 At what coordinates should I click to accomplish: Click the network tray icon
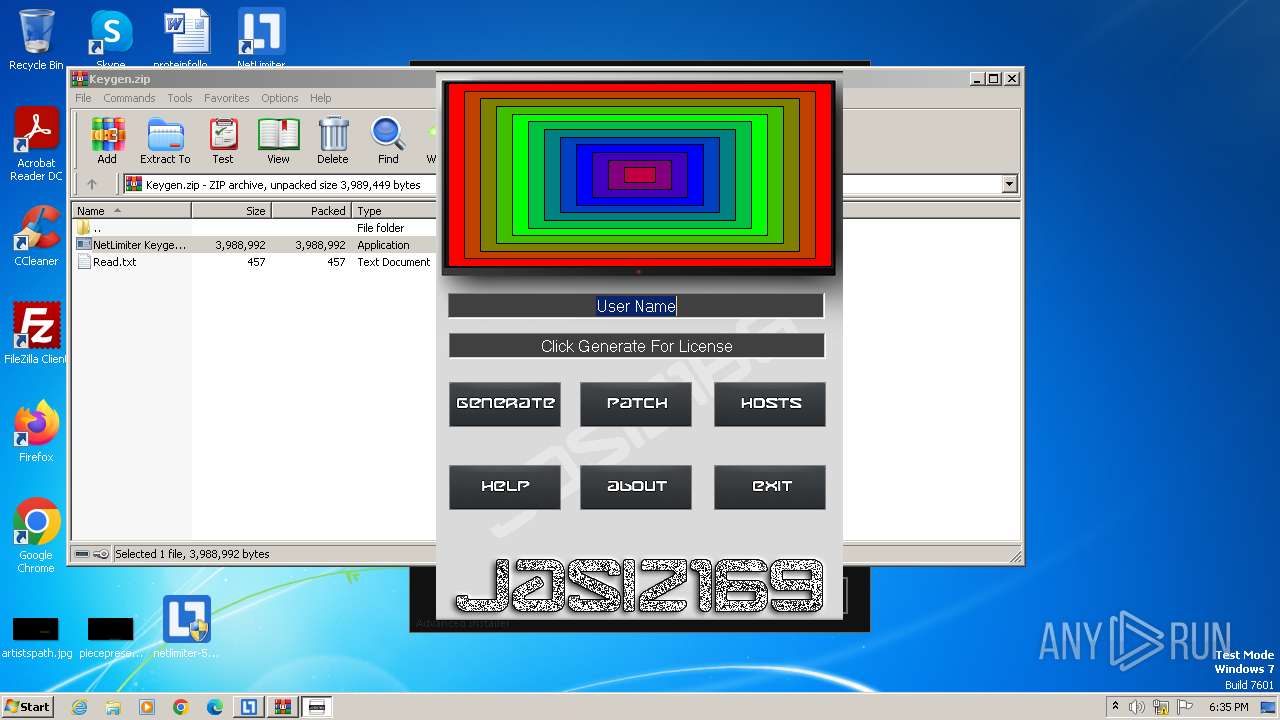click(1161, 707)
